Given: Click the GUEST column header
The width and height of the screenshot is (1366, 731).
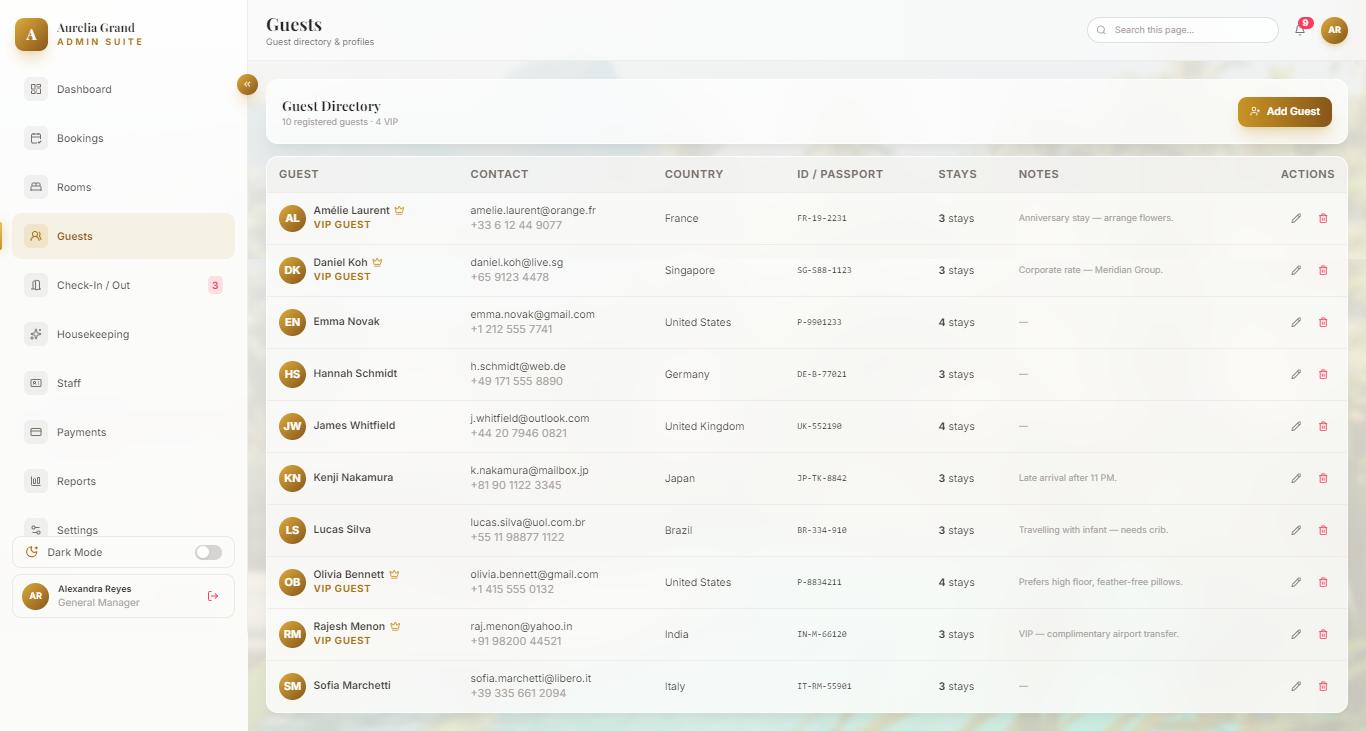Looking at the screenshot, I should pos(299,174).
